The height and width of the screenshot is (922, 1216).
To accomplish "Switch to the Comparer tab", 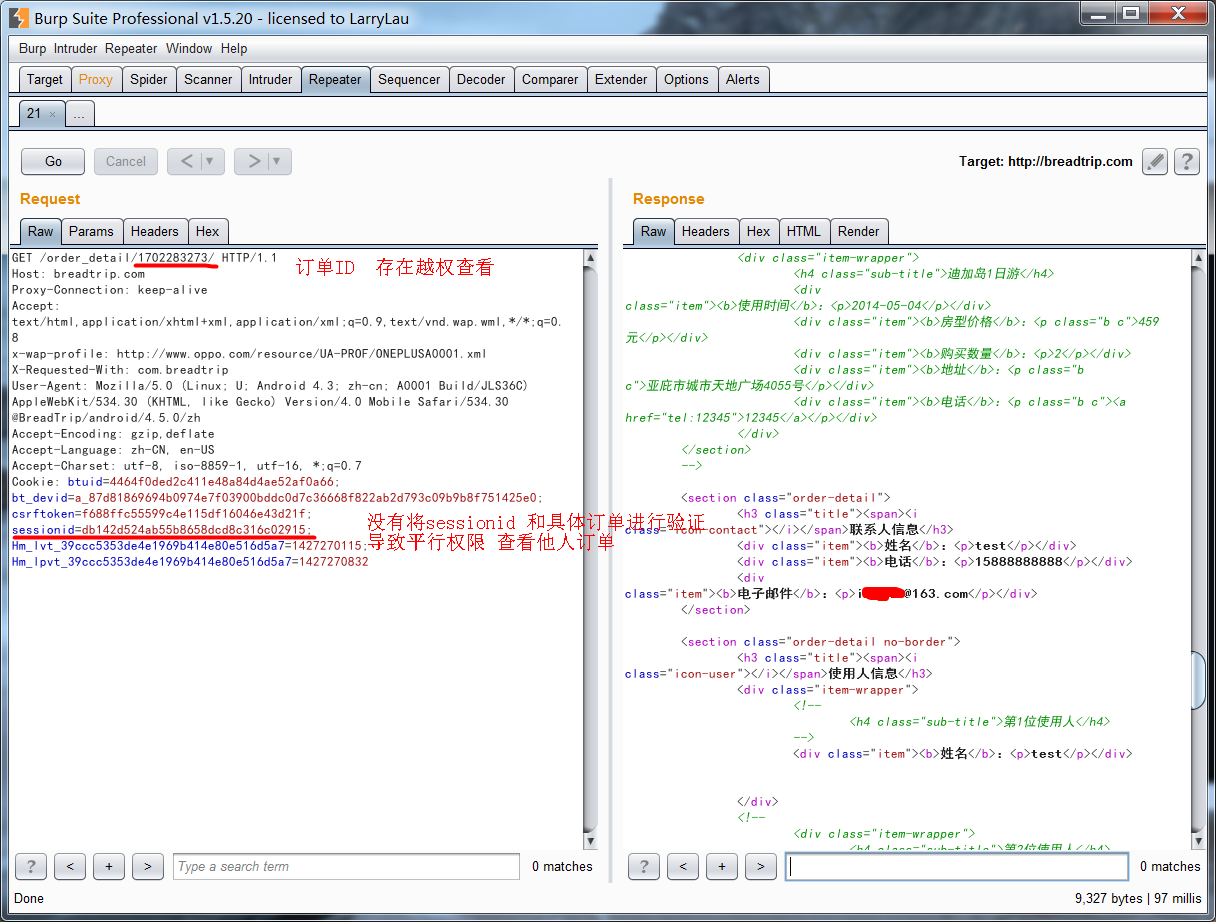I will click(550, 79).
